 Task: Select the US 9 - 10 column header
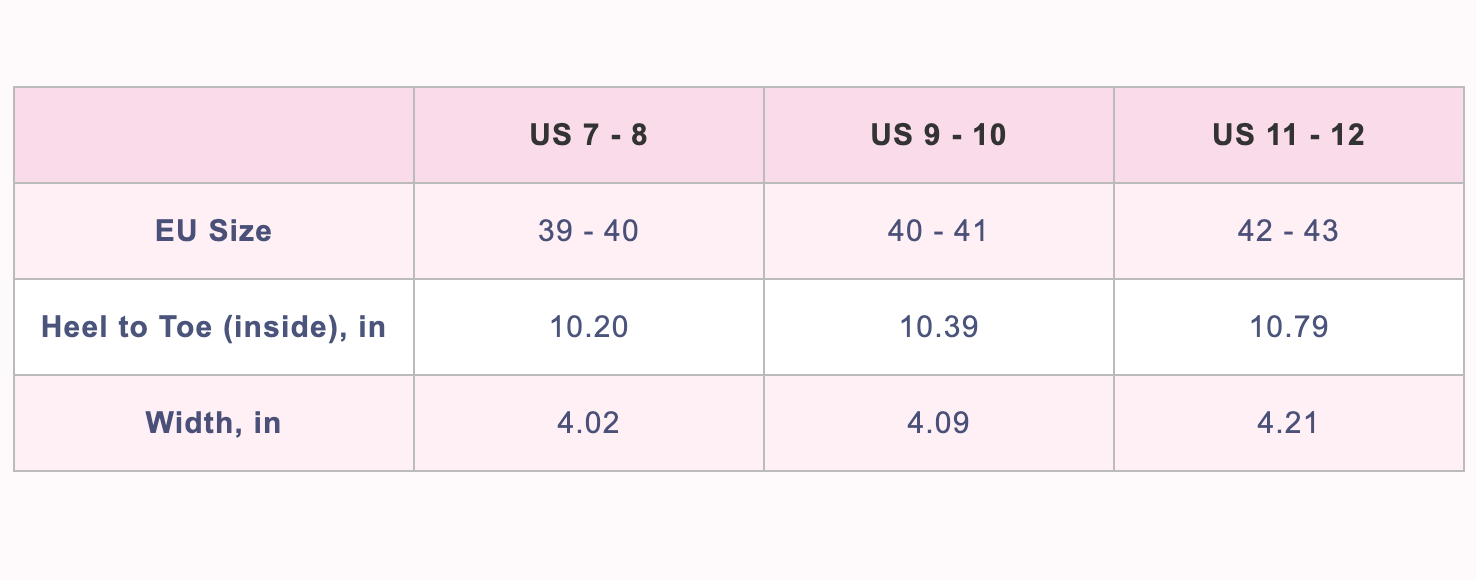pyautogui.click(x=938, y=135)
